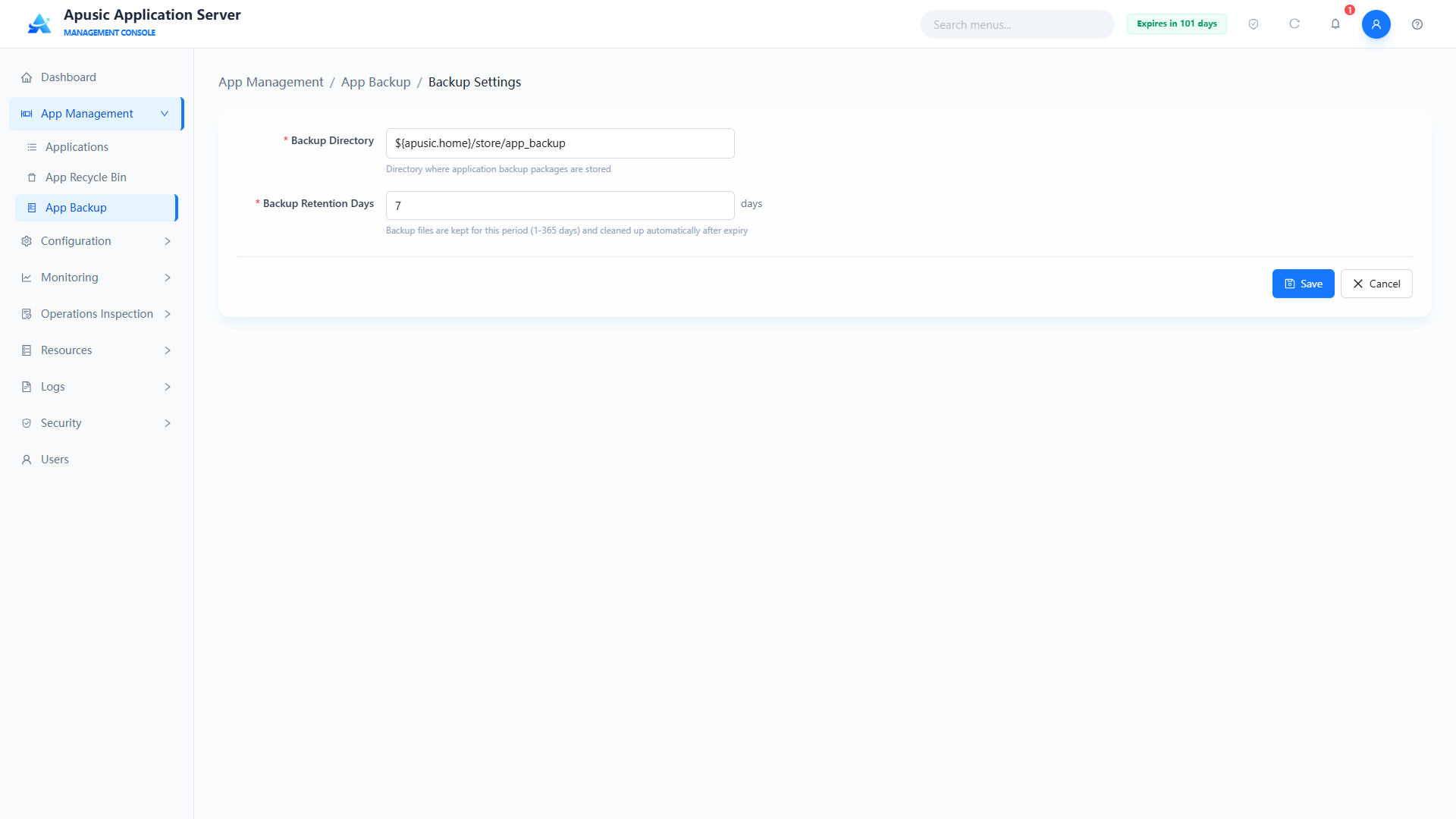Image resolution: width=1456 pixels, height=819 pixels.
Task: Click the Configuration gear icon
Action: click(x=27, y=241)
